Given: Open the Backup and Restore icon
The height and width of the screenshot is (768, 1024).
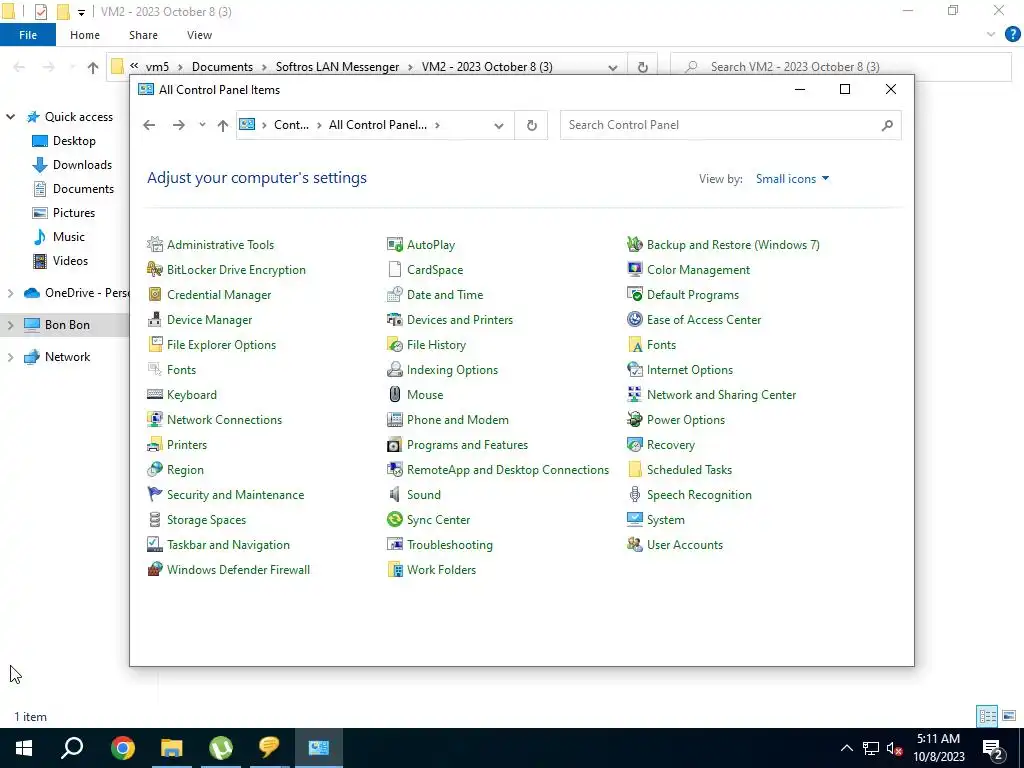Looking at the screenshot, I should click(635, 245).
